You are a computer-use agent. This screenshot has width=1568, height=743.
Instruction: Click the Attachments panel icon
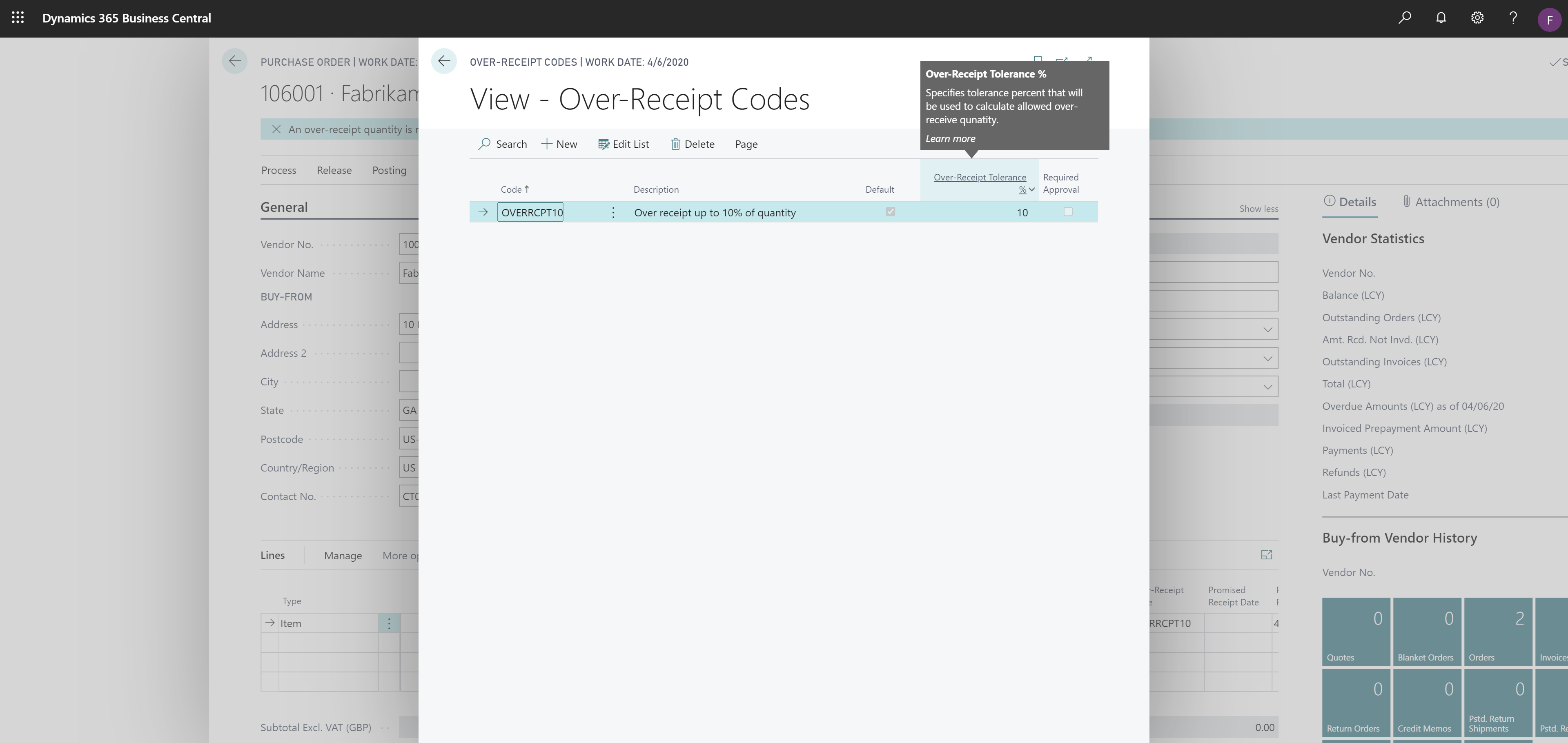1405,201
